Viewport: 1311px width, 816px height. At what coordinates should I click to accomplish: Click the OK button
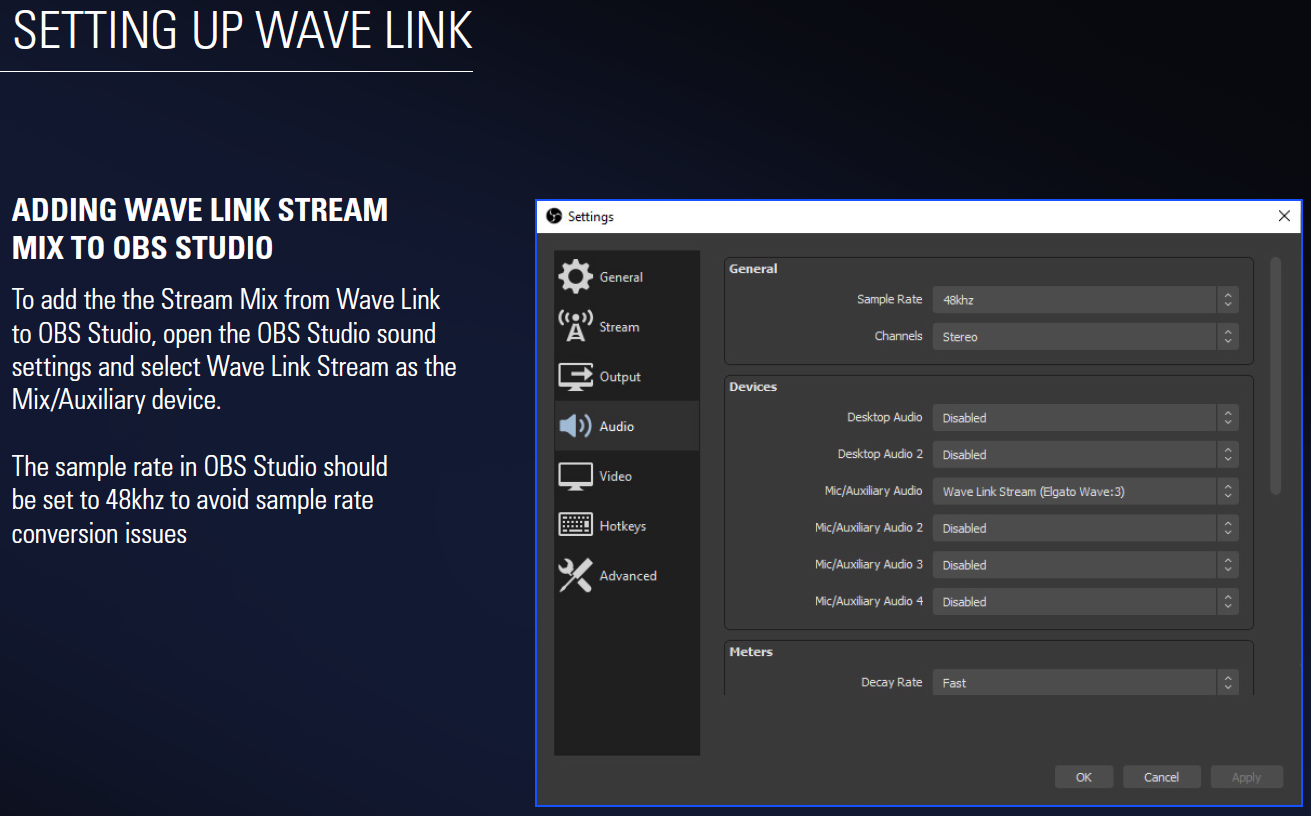point(1084,777)
